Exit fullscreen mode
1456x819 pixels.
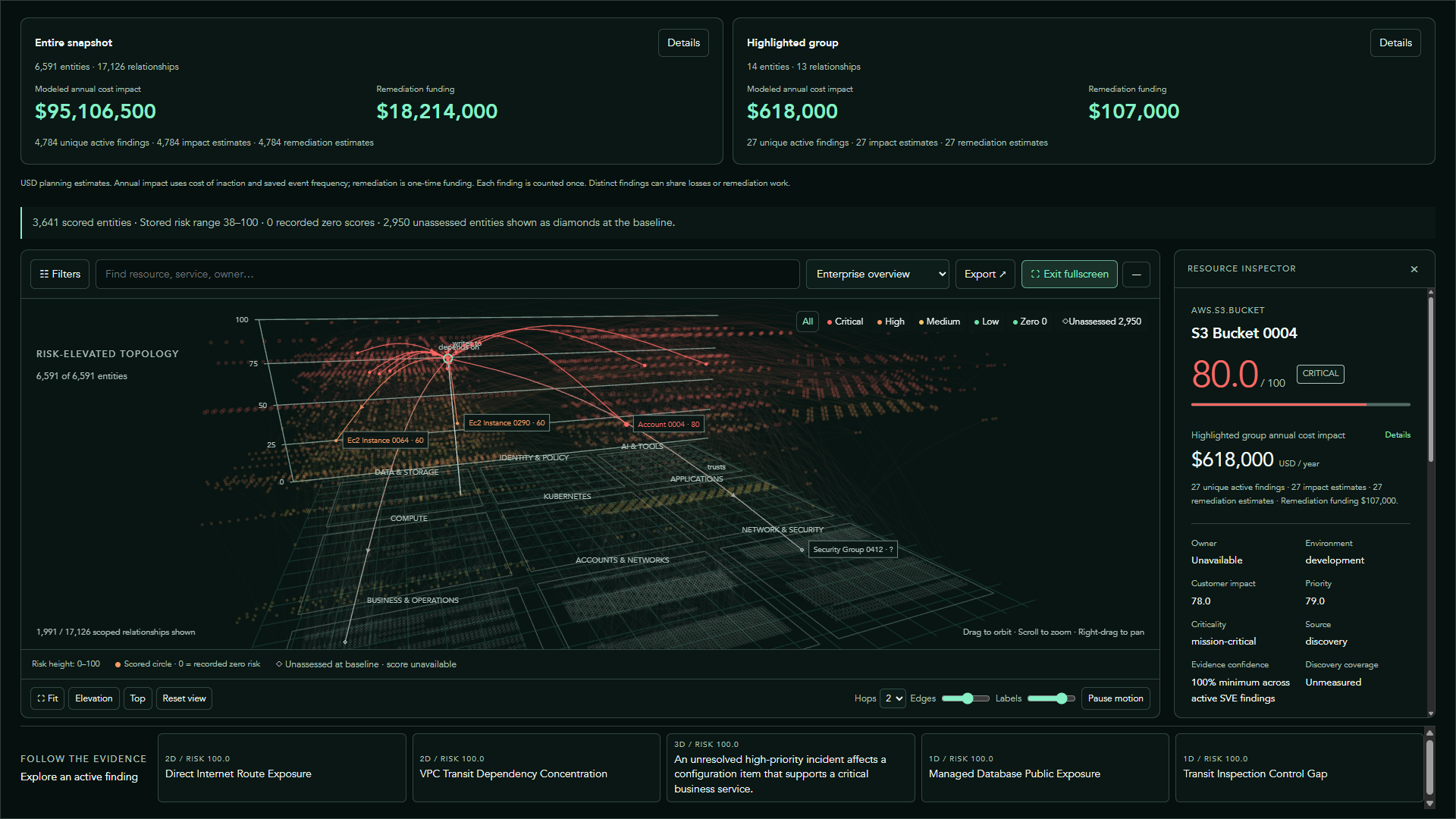(x=1069, y=274)
